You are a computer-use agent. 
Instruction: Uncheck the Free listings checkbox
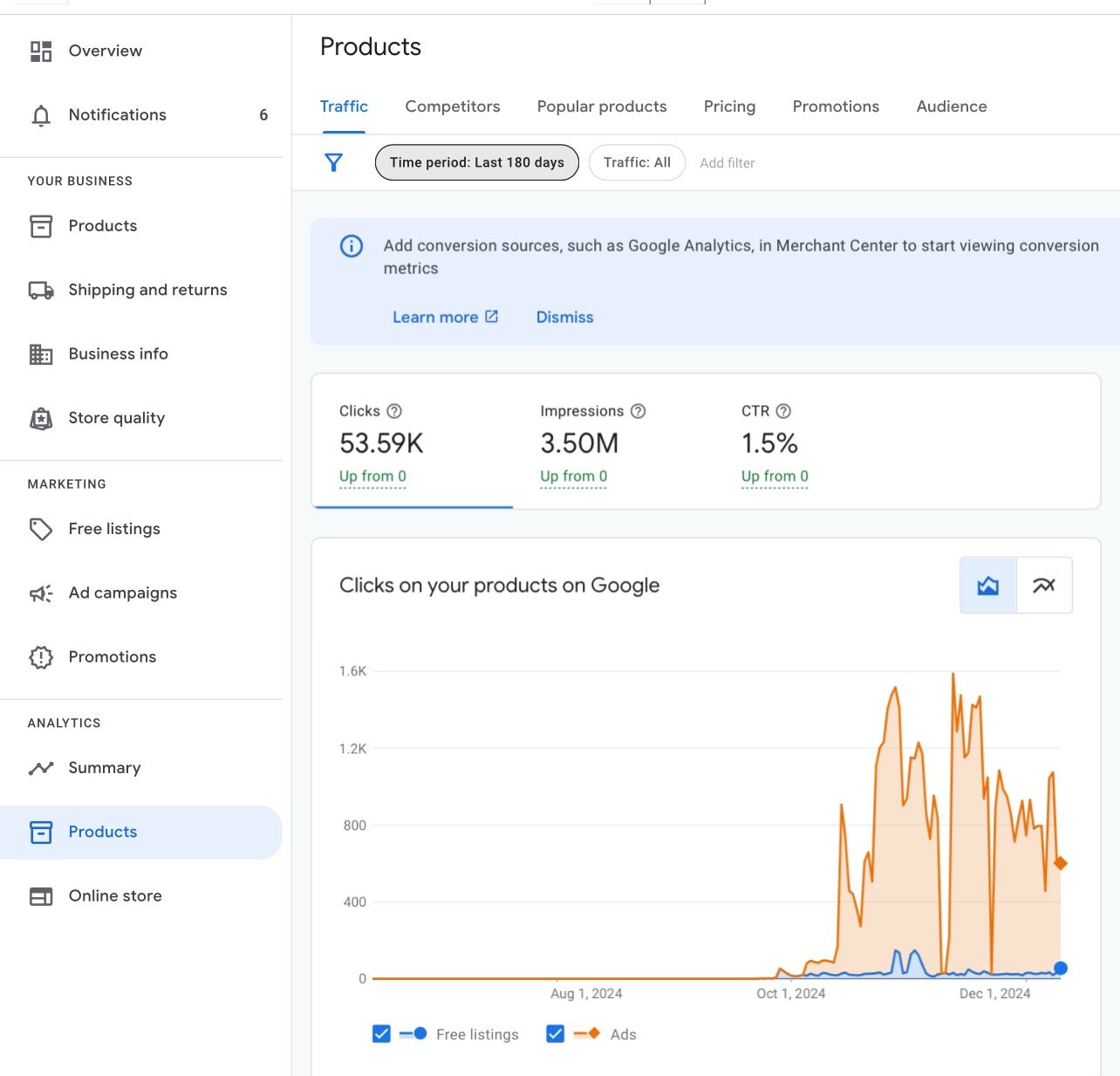pyautogui.click(x=381, y=1034)
